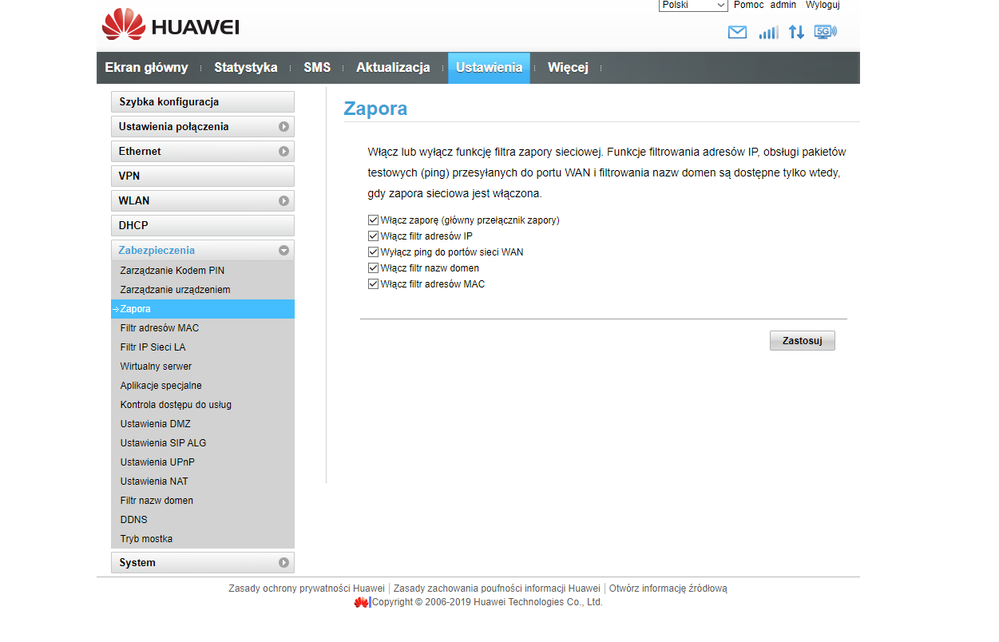Expand the System section arrow
Screen dimensions: 999x642
click(x=284, y=563)
